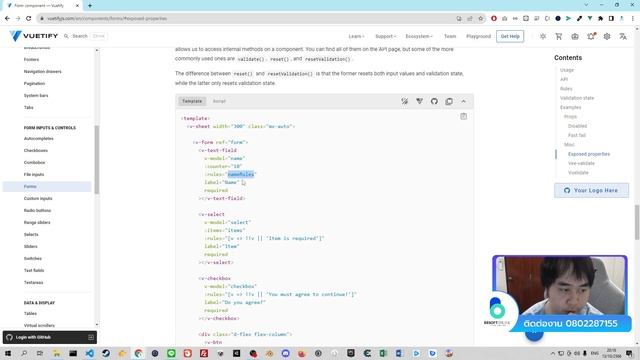Open Checkboxes in sidebar
The height and width of the screenshot is (360, 640).
[36, 151]
